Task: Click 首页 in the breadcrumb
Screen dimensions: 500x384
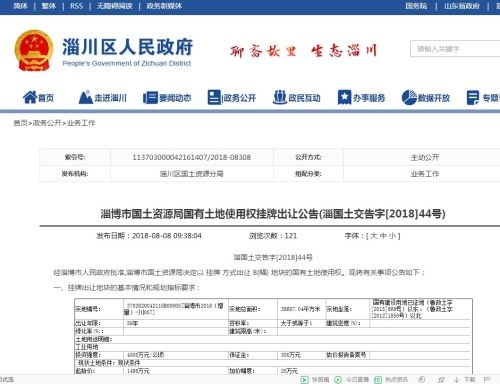Action: tap(20, 123)
